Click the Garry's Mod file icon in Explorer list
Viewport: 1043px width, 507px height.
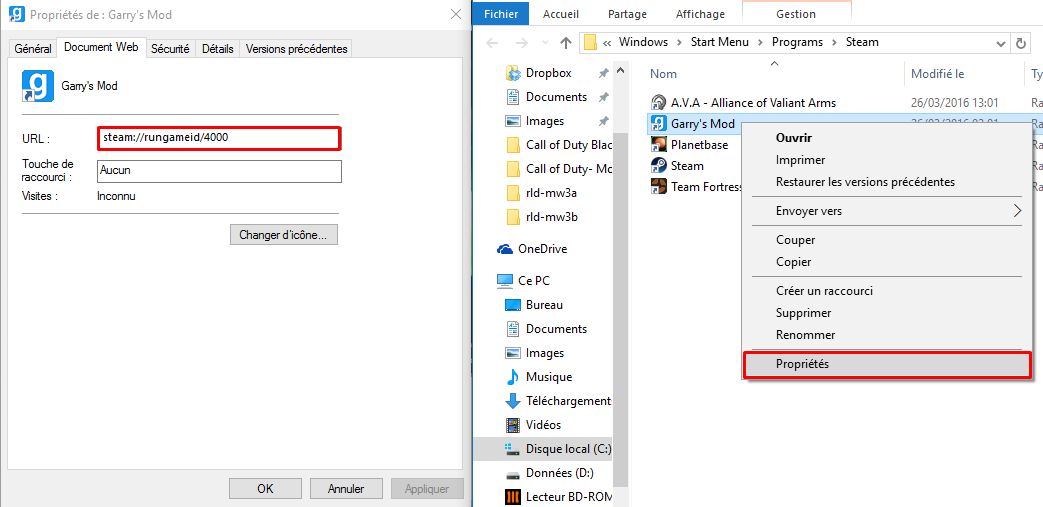point(659,123)
